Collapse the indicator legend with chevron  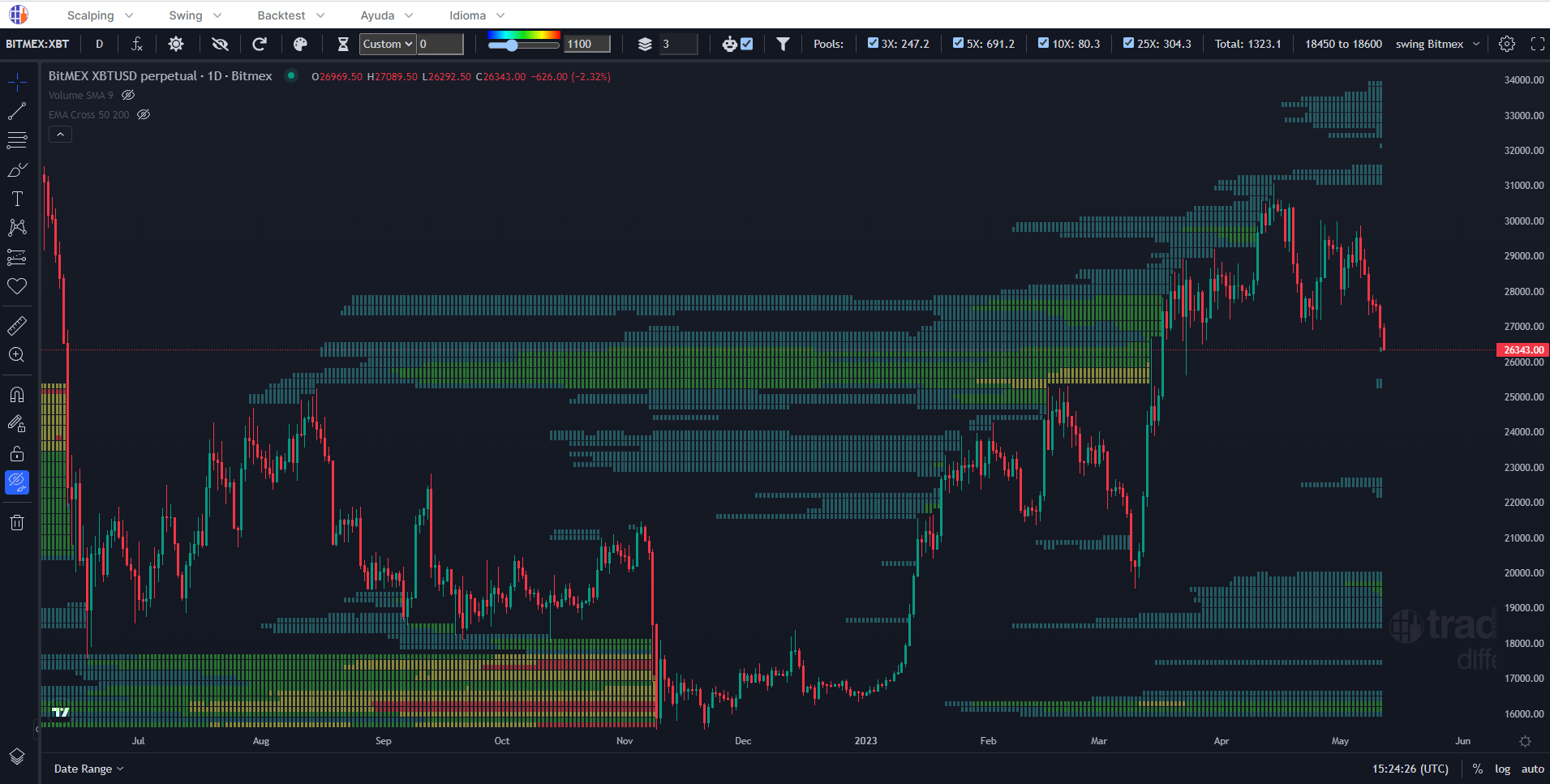(60, 135)
